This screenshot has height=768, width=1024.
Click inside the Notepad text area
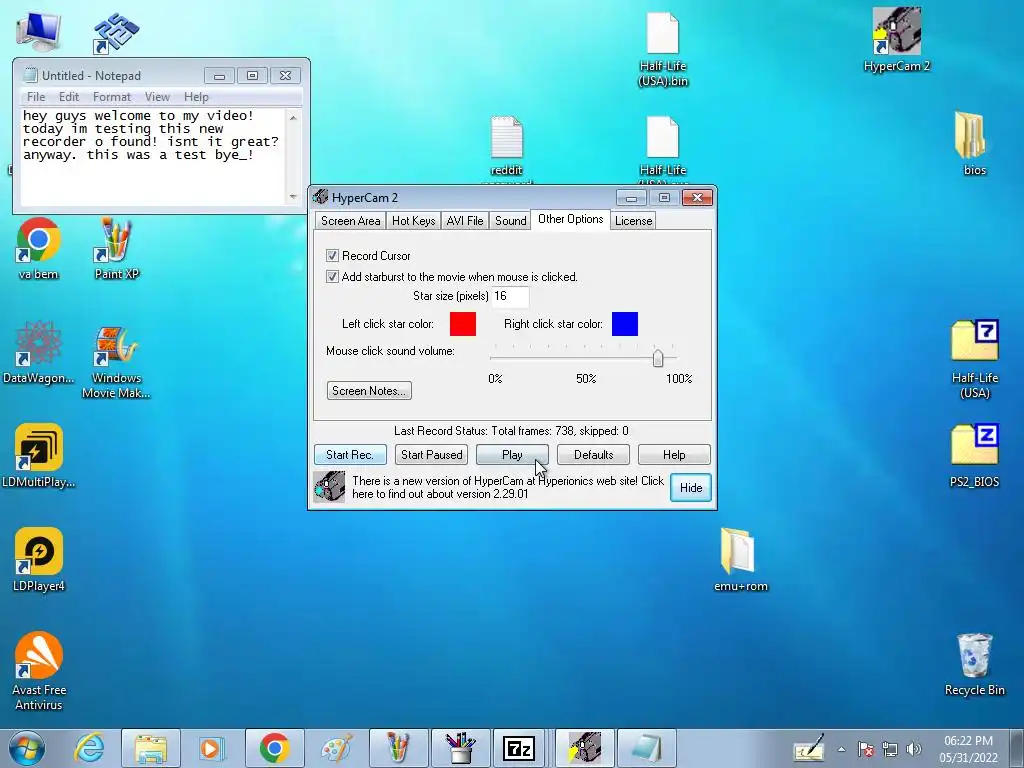(x=153, y=157)
